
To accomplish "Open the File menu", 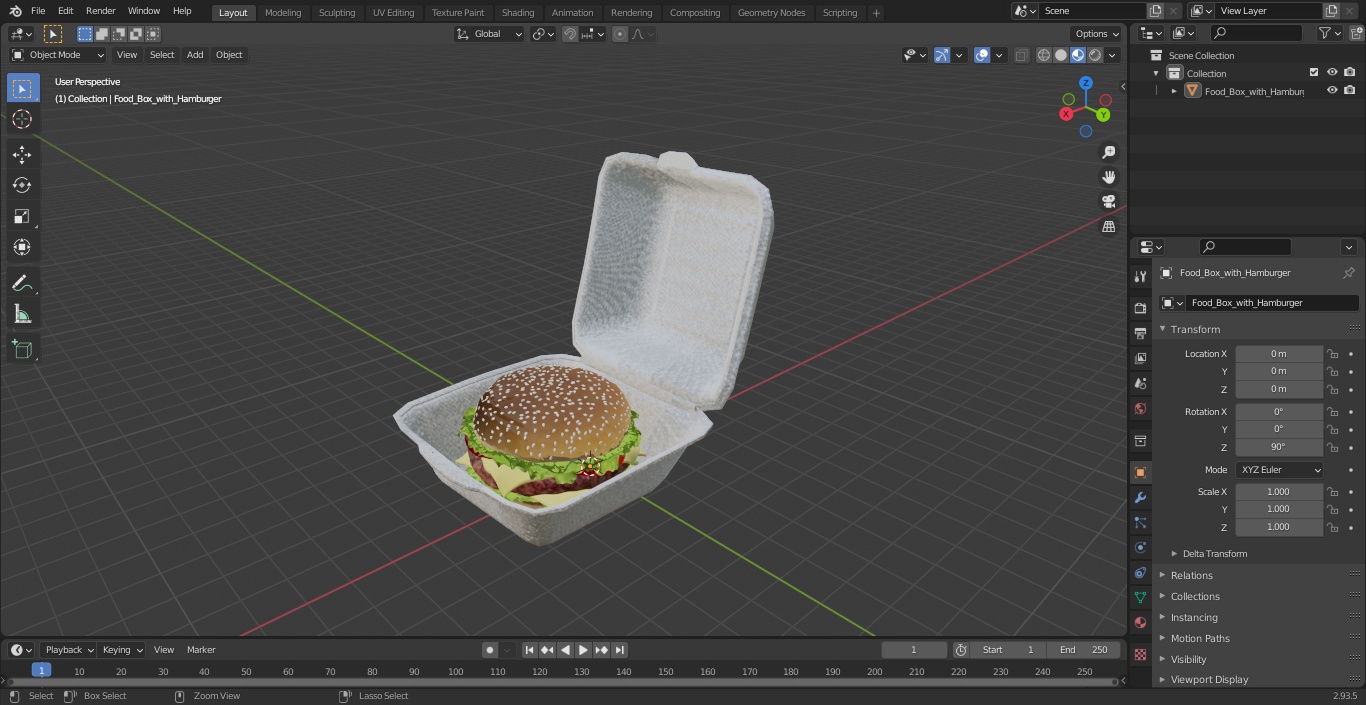I will click(38, 11).
